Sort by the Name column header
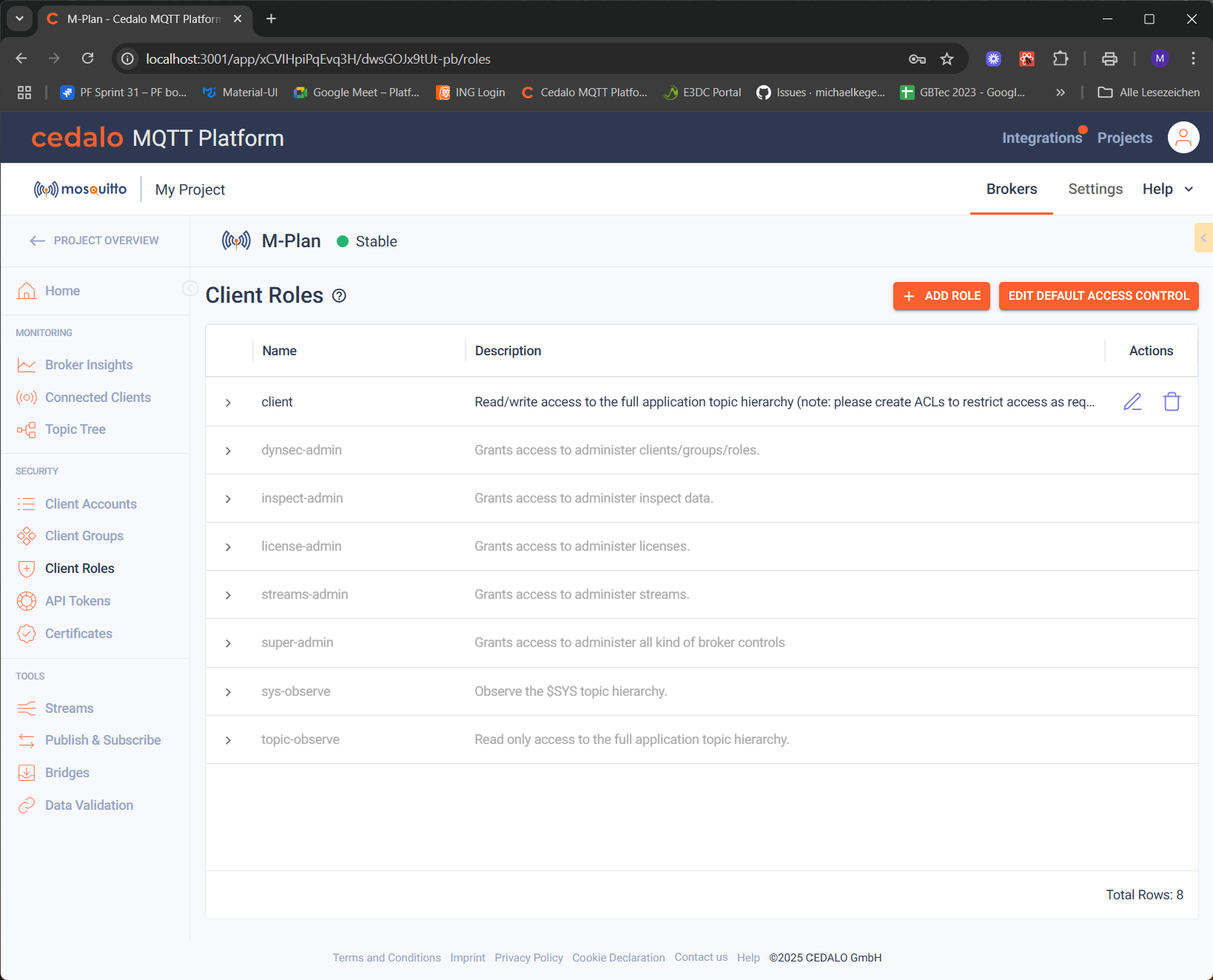Screen dimensions: 1213x980 279,351
